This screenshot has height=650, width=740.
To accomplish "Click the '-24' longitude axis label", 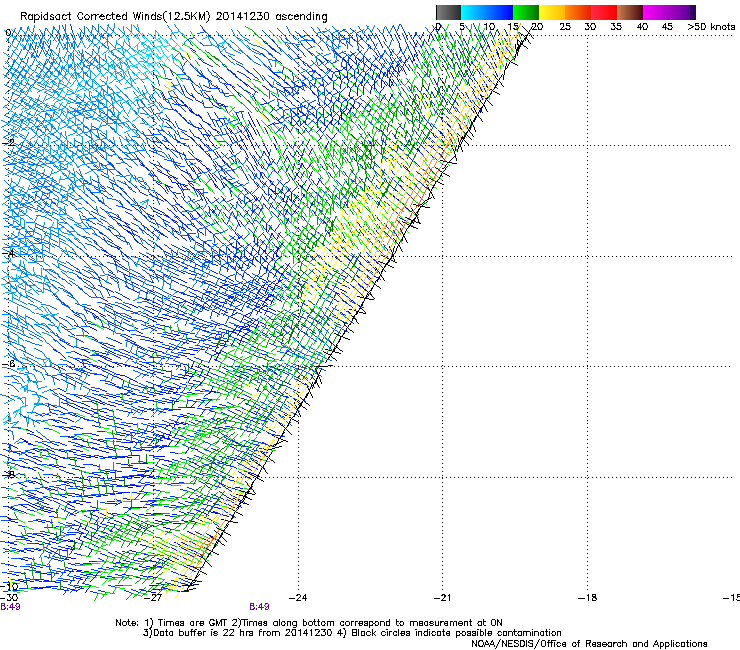I will (x=298, y=598).
